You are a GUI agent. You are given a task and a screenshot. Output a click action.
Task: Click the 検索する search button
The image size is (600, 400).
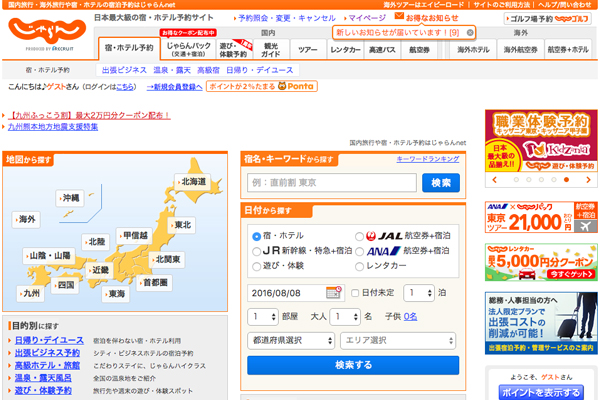pos(353,365)
